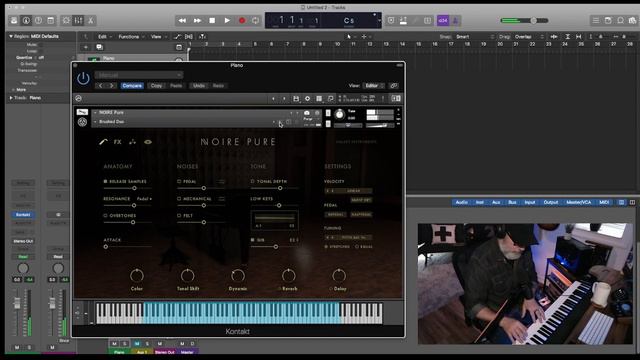Start recording with the red Record button
This screenshot has width=640, height=360.
point(242,20)
